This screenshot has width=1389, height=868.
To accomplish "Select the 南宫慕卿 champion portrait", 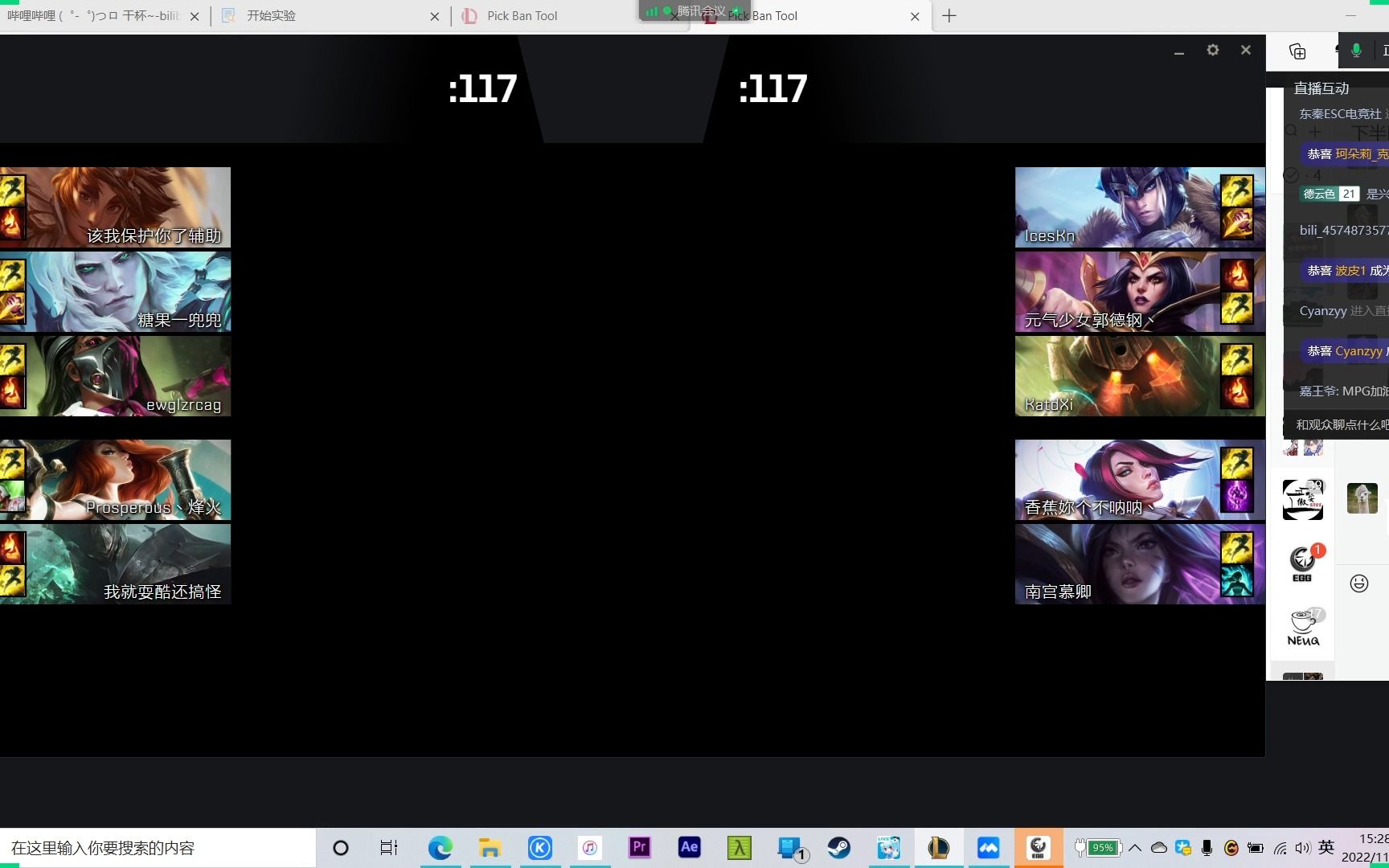I will click(1140, 564).
